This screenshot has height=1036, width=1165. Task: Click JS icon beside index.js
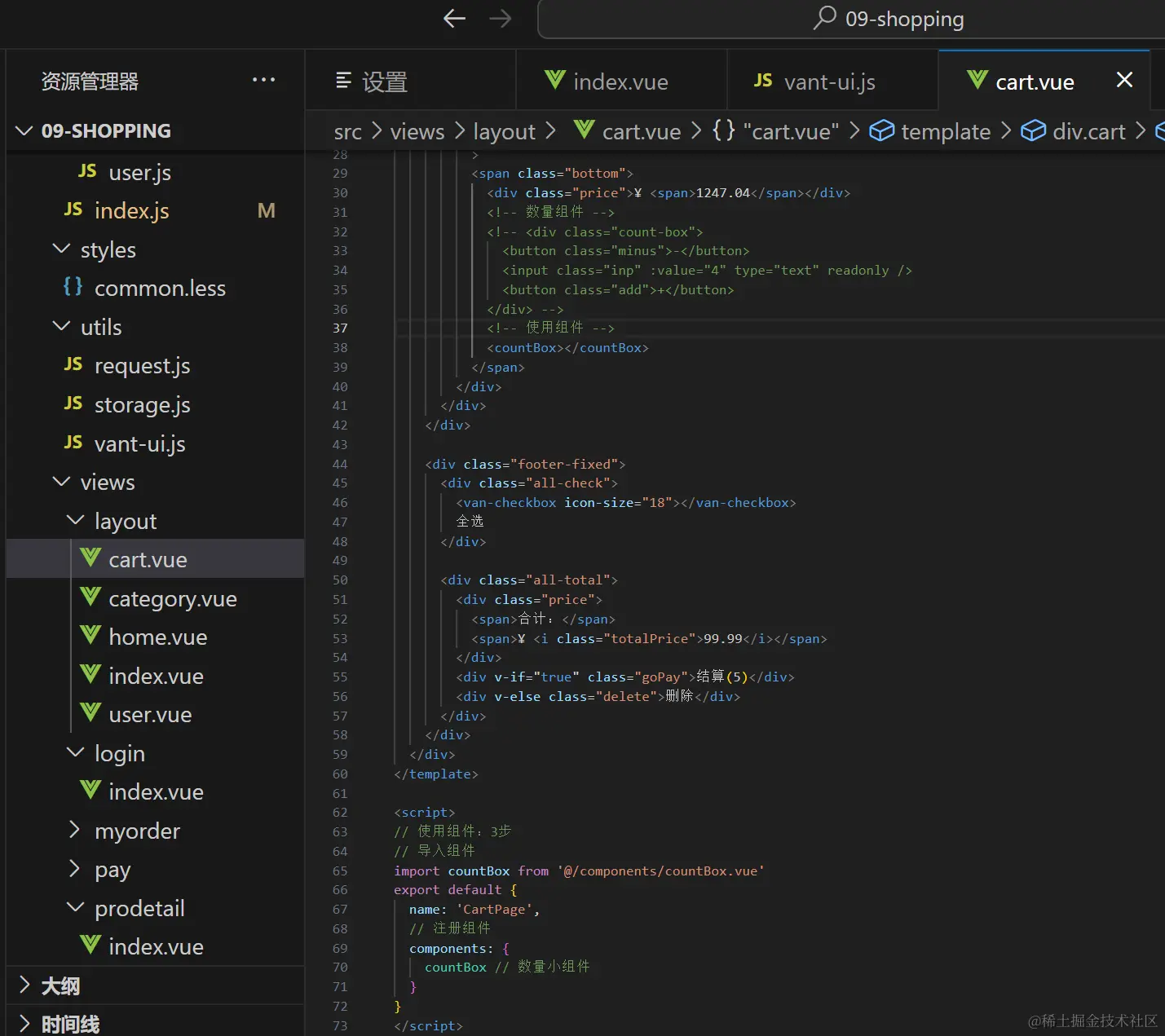(73, 209)
